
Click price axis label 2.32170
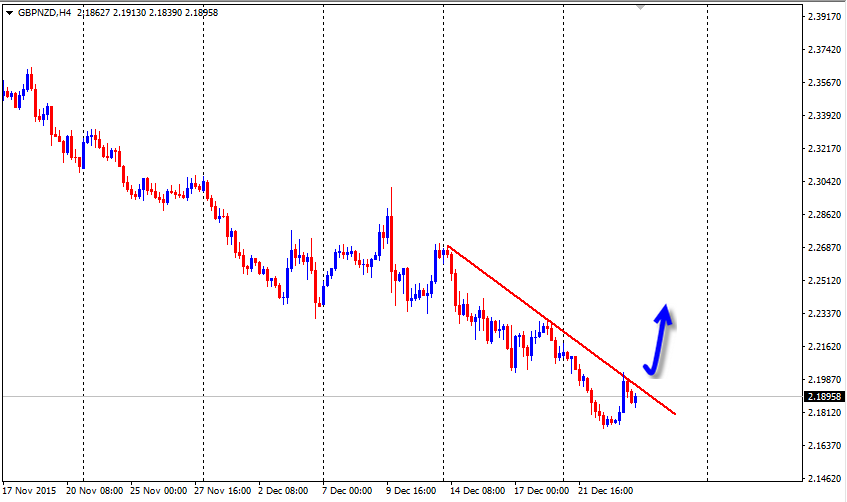[824, 149]
